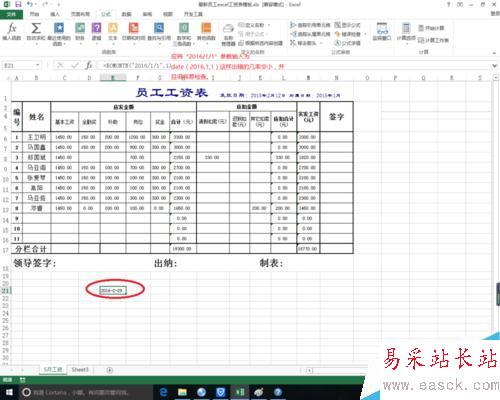Click the Name Box showing E21

[x=19, y=66]
